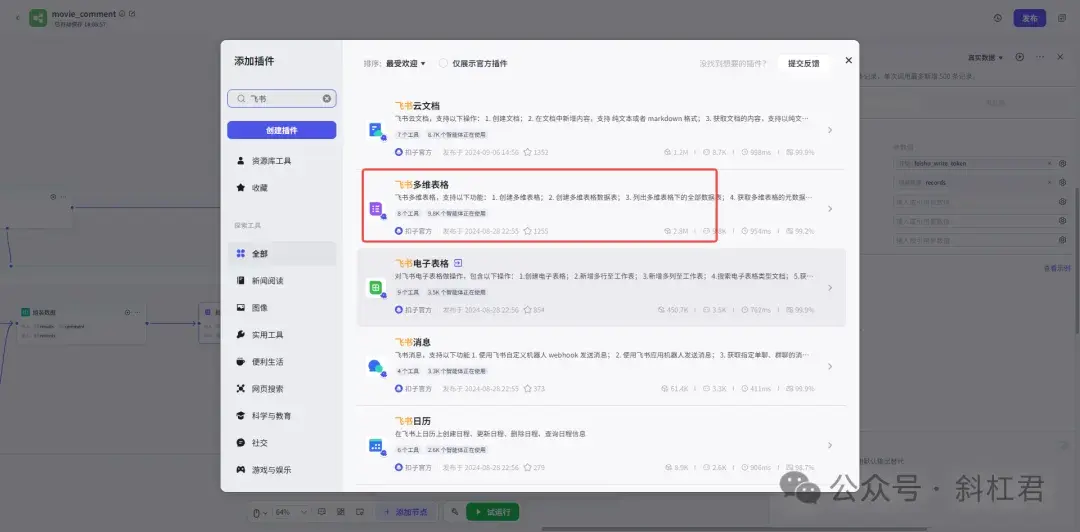The height and width of the screenshot is (532, 1080).
Task: Select the 新闻阅读 category
Action: [x=282, y=280]
